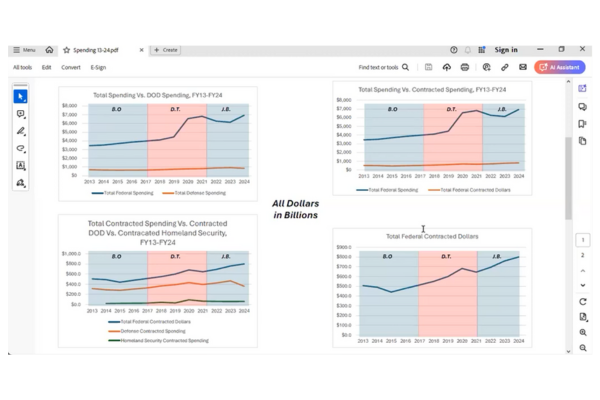The width and height of the screenshot is (600, 400).
Task: Send the file by email icon
Action: pos(523,68)
